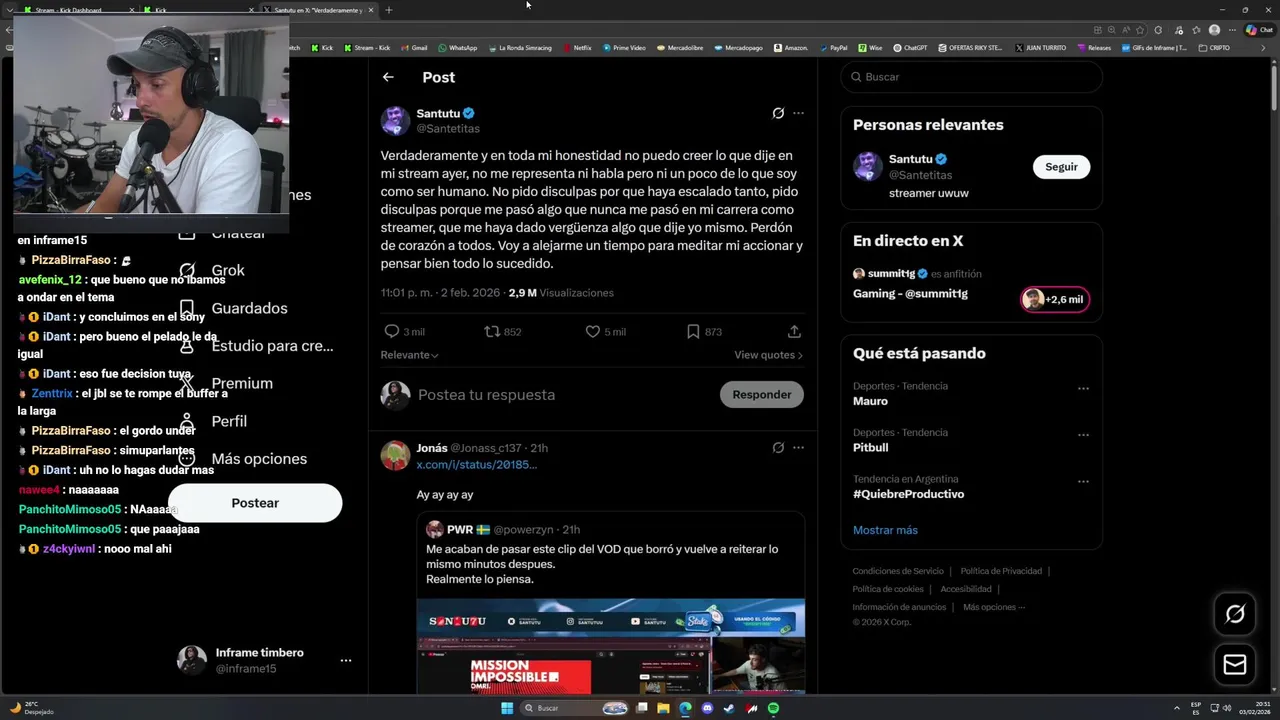The image size is (1280, 720).
Task: Open the Gmail bookmark
Action: pyautogui.click(x=414, y=48)
